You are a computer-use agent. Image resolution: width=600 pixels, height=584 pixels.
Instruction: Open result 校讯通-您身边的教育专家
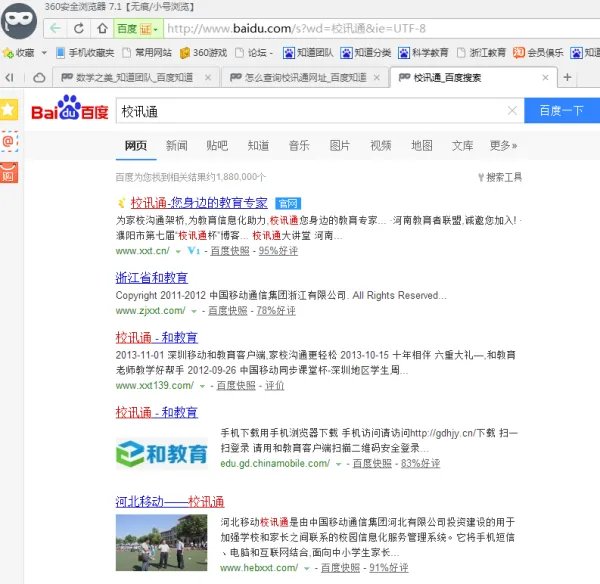pyautogui.click(x=199, y=203)
